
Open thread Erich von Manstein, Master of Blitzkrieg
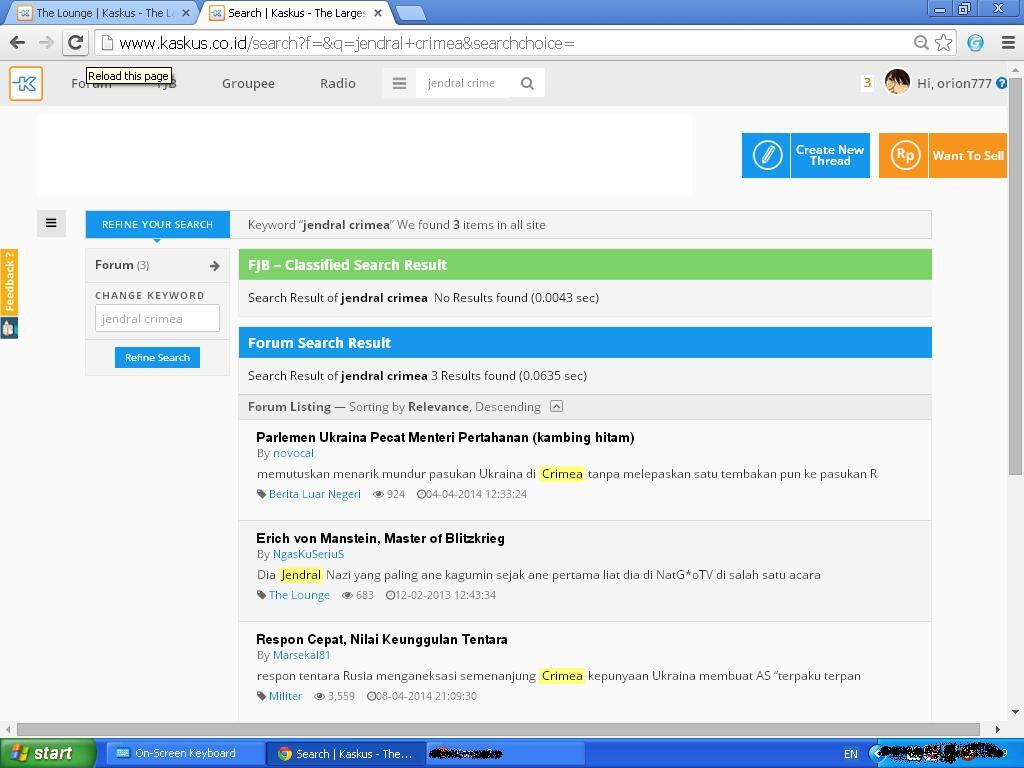pos(380,539)
